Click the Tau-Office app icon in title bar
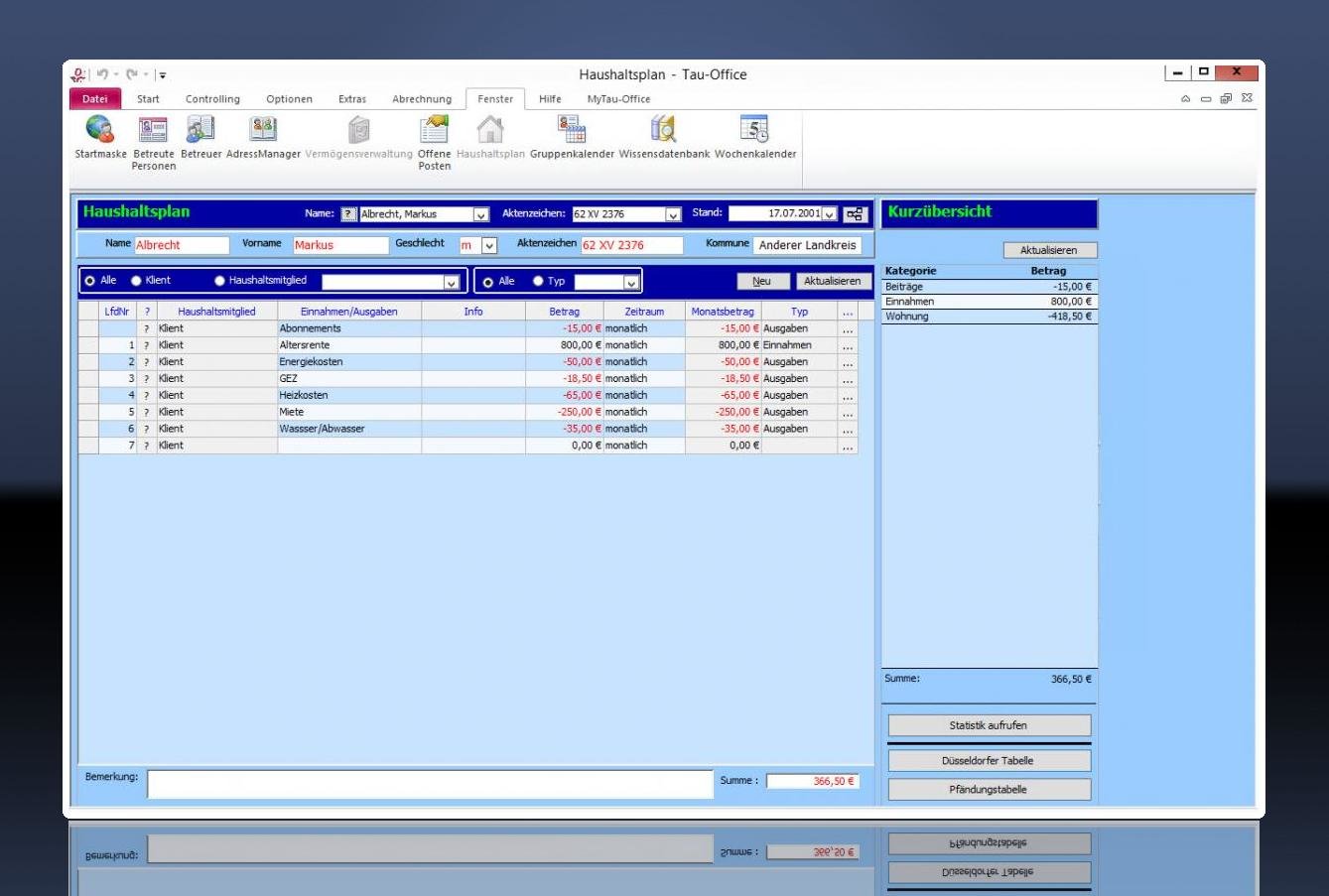This screenshot has width=1329, height=896. 78,74
